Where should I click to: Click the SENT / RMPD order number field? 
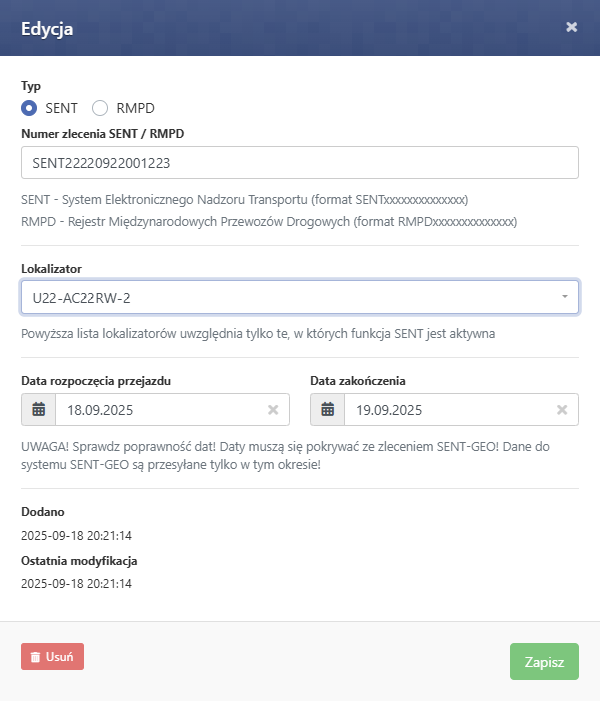pyautogui.click(x=300, y=163)
